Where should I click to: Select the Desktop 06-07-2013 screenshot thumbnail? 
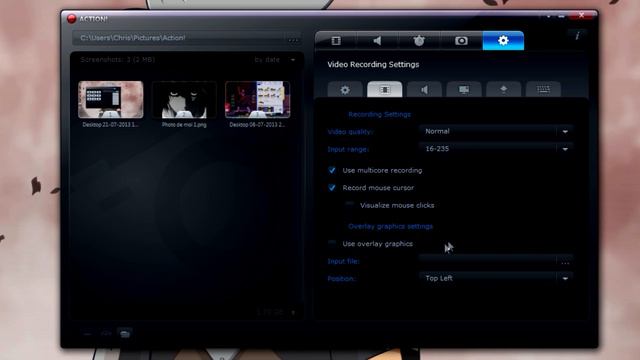click(x=258, y=100)
